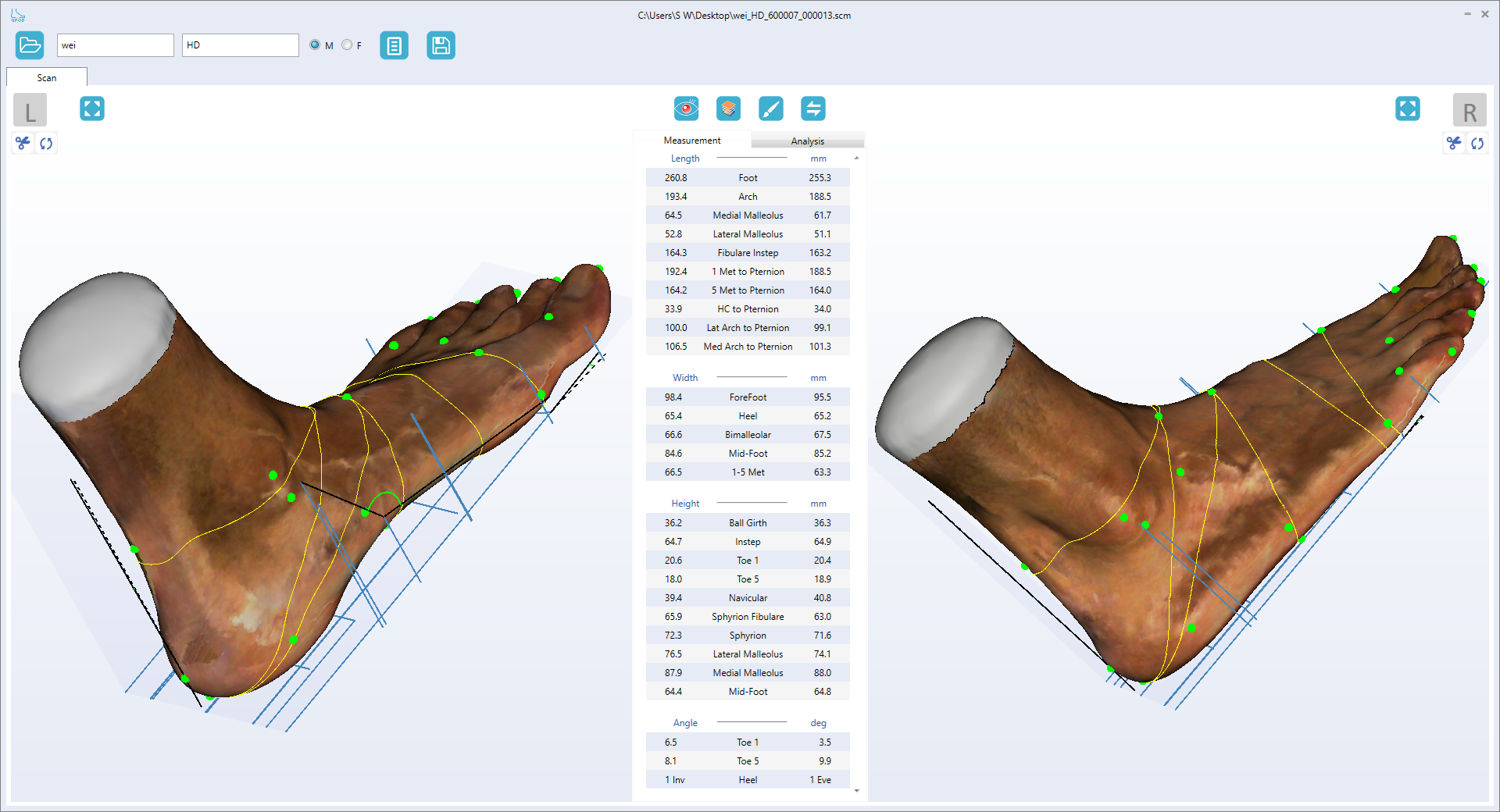
Task: Click the scroll down arrow of measurement list
Action: click(857, 791)
